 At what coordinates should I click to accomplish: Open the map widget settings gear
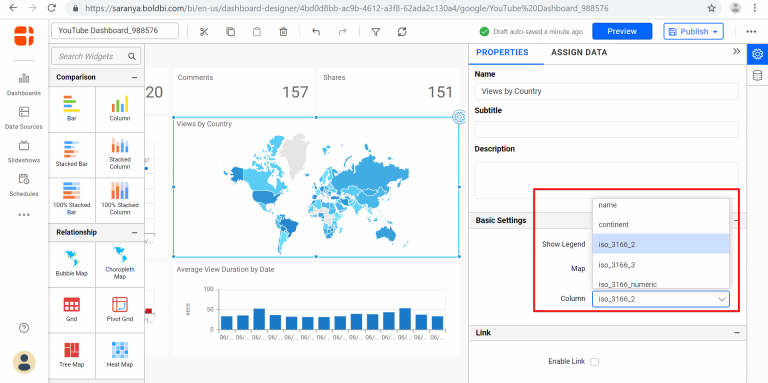coord(459,117)
